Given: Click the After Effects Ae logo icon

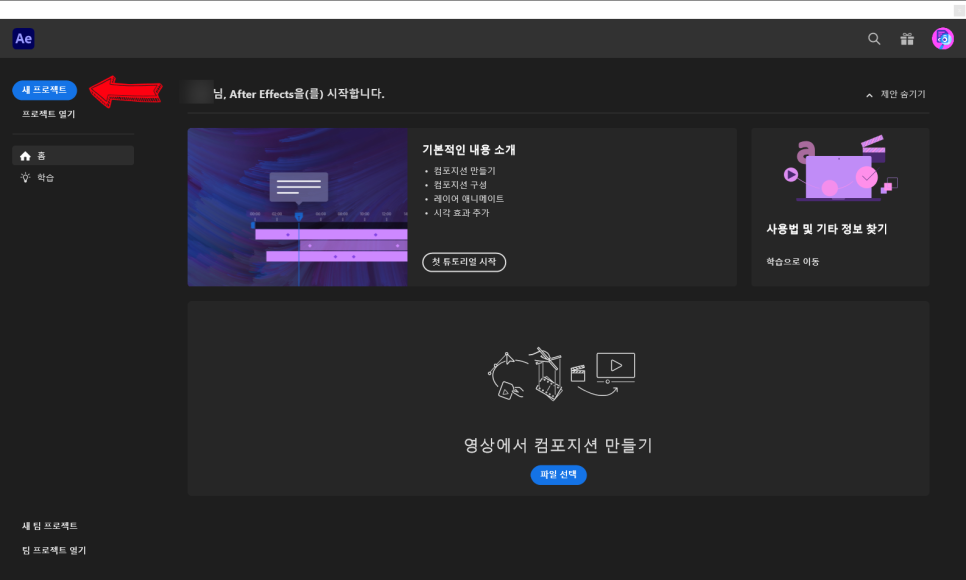Looking at the screenshot, I should [x=24, y=39].
